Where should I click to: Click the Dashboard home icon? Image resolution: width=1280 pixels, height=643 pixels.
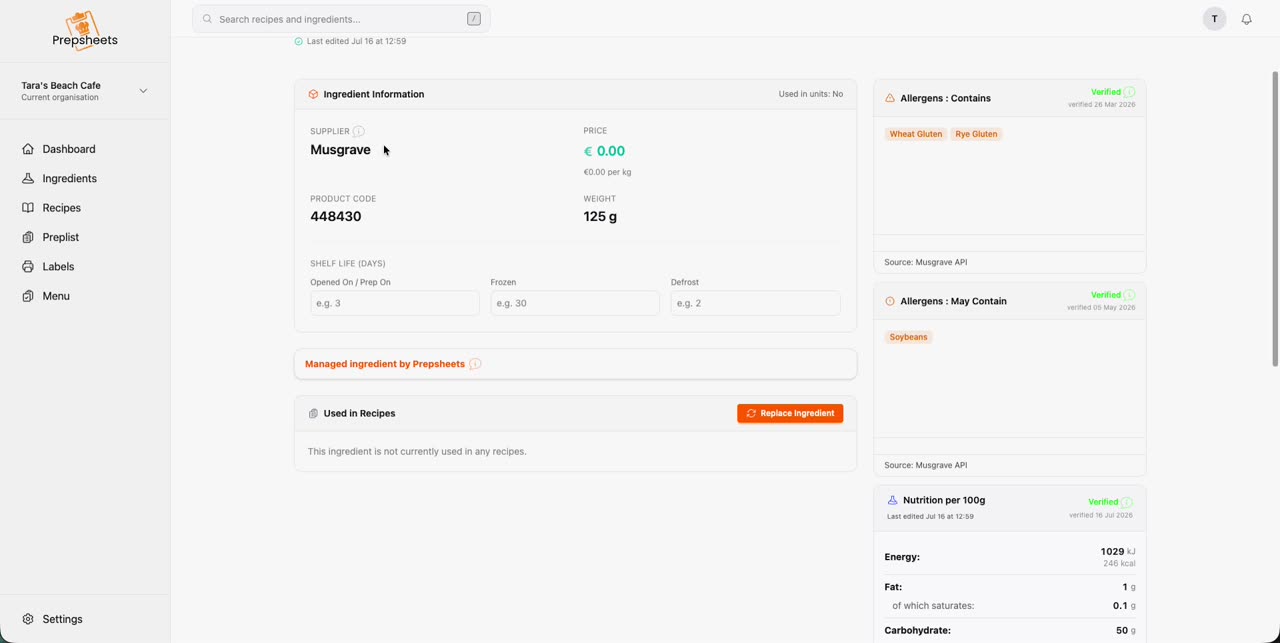click(28, 149)
